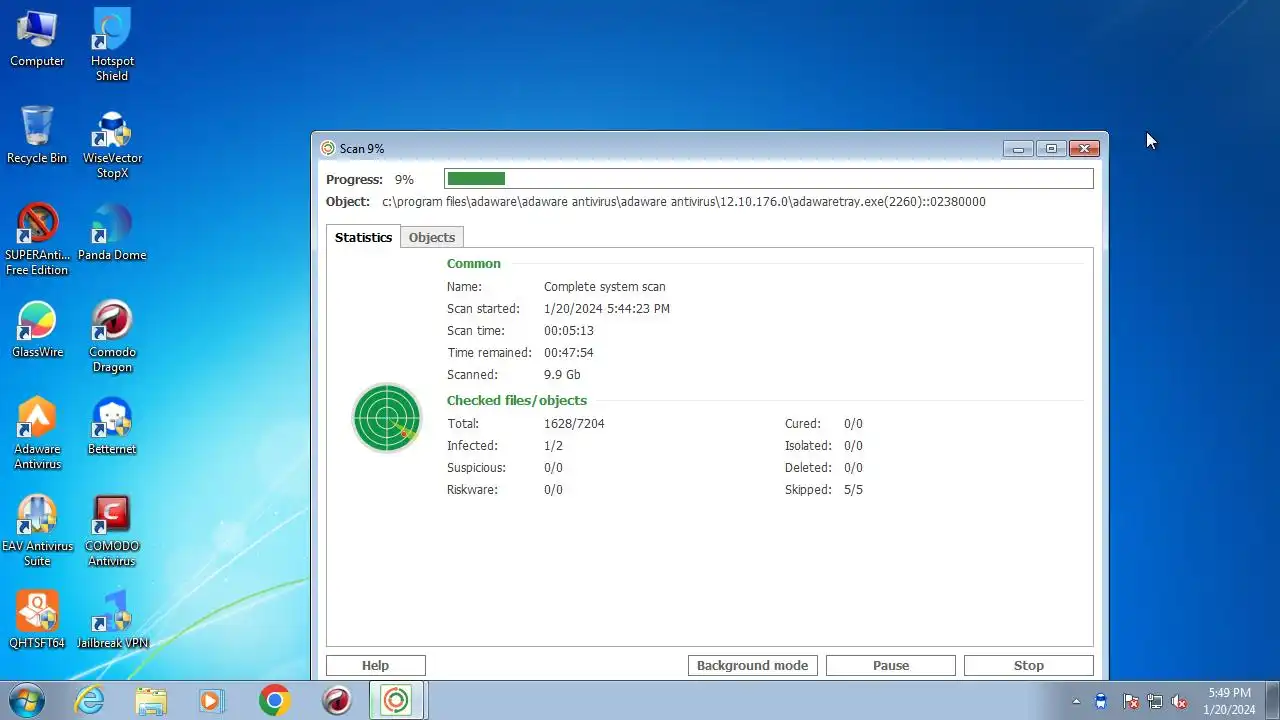The width and height of the screenshot is (1280, 720).
Task: Click the scanned object file path
Action: coord(684,202)
